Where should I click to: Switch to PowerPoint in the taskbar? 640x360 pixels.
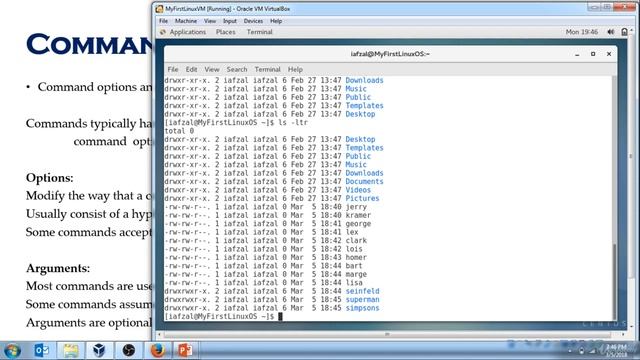tap(185, 350)
